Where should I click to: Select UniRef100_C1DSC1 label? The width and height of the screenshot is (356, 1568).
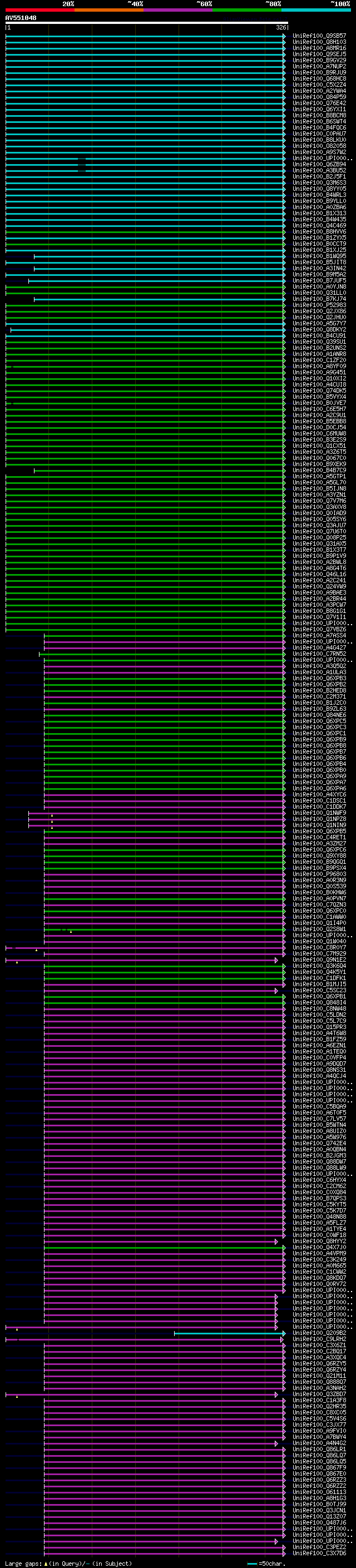[319, 800]
